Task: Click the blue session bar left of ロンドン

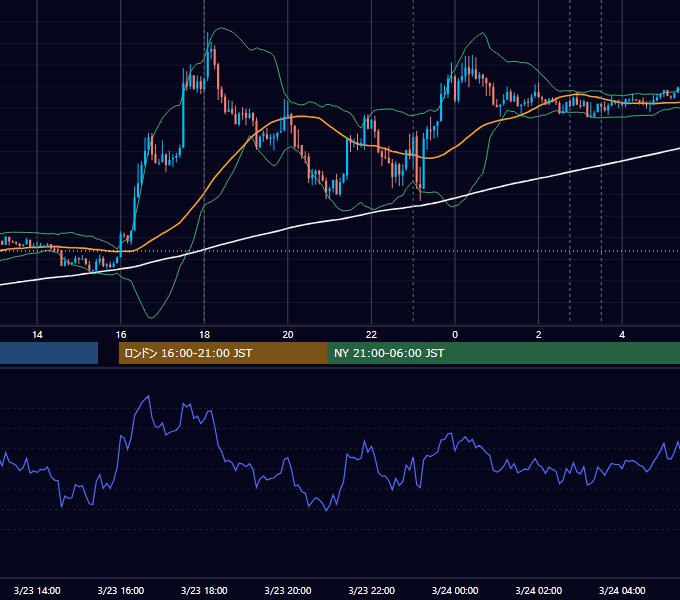Action: click(49, 353)
